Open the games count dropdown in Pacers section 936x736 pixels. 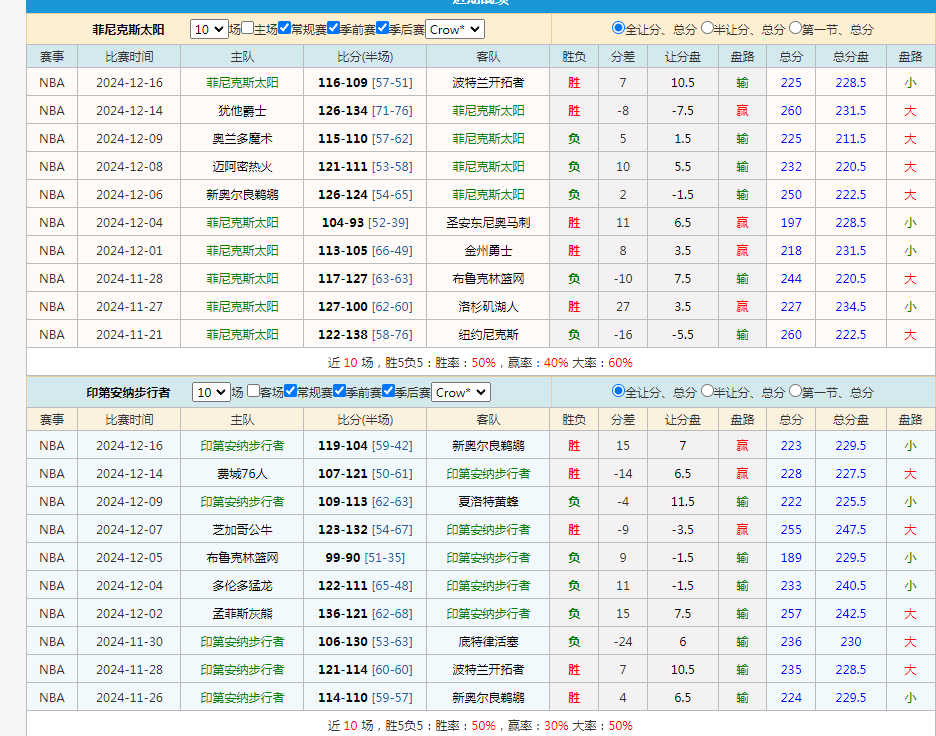coord(209,392)
